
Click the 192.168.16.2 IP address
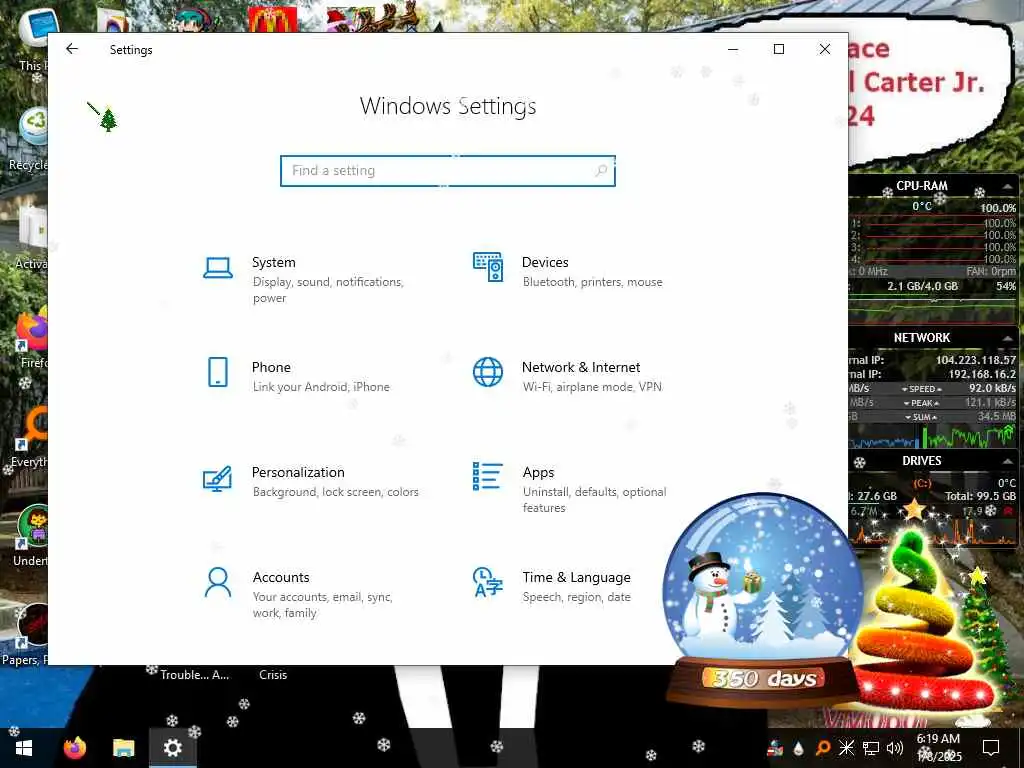[982, 374]
